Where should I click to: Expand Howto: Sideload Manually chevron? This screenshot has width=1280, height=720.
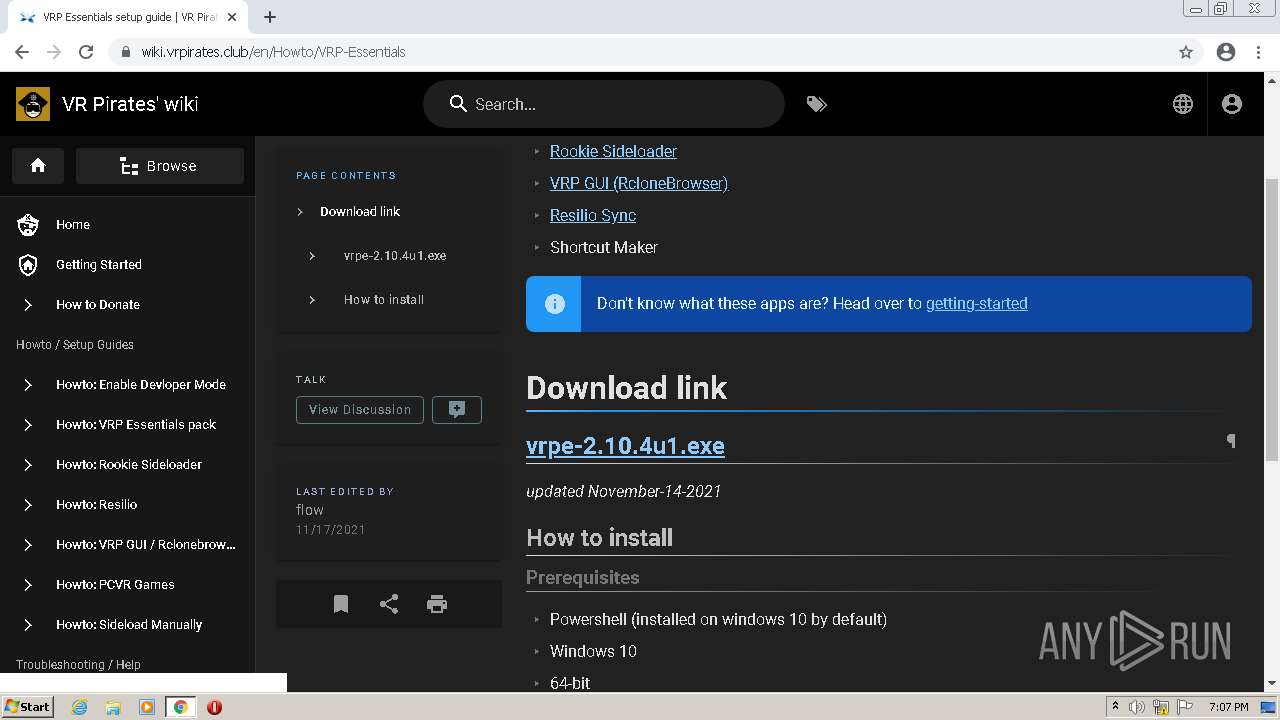pyautogui.click(x=28, y=625)
